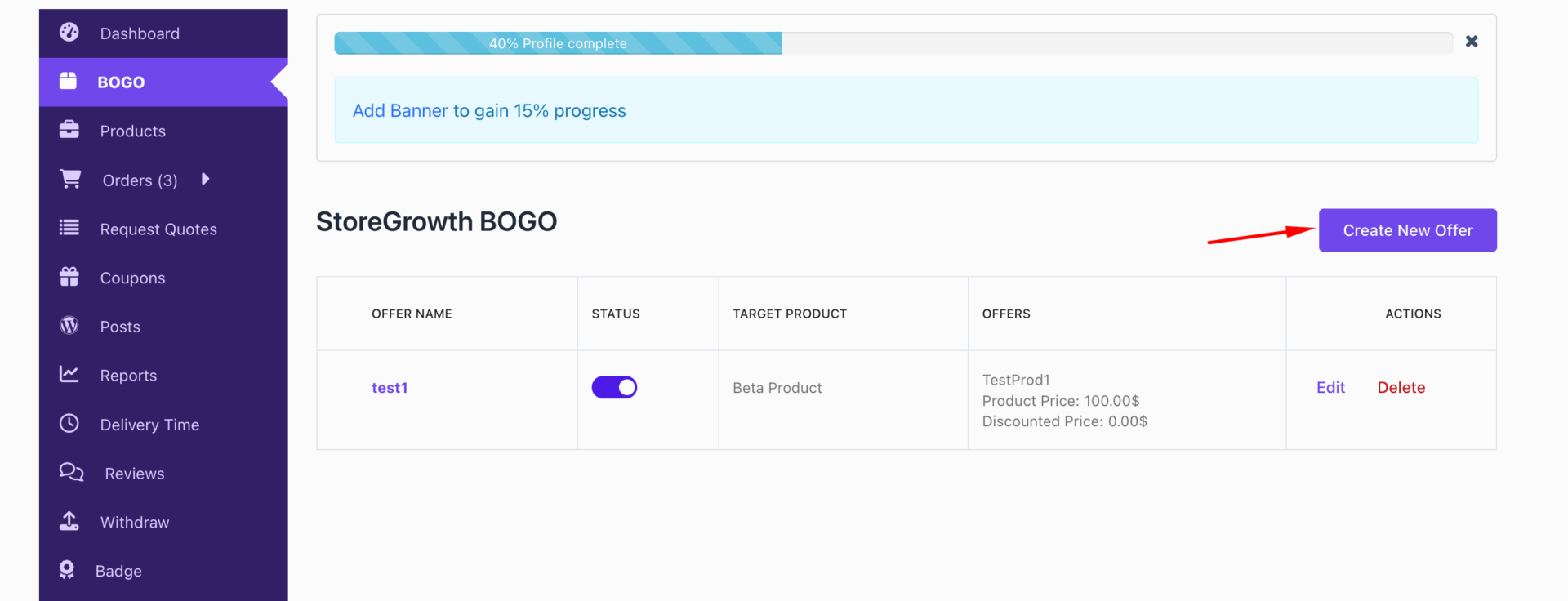1568x601 pixels.
Task: Go to Reviews menu item
Action: point(163,474)
